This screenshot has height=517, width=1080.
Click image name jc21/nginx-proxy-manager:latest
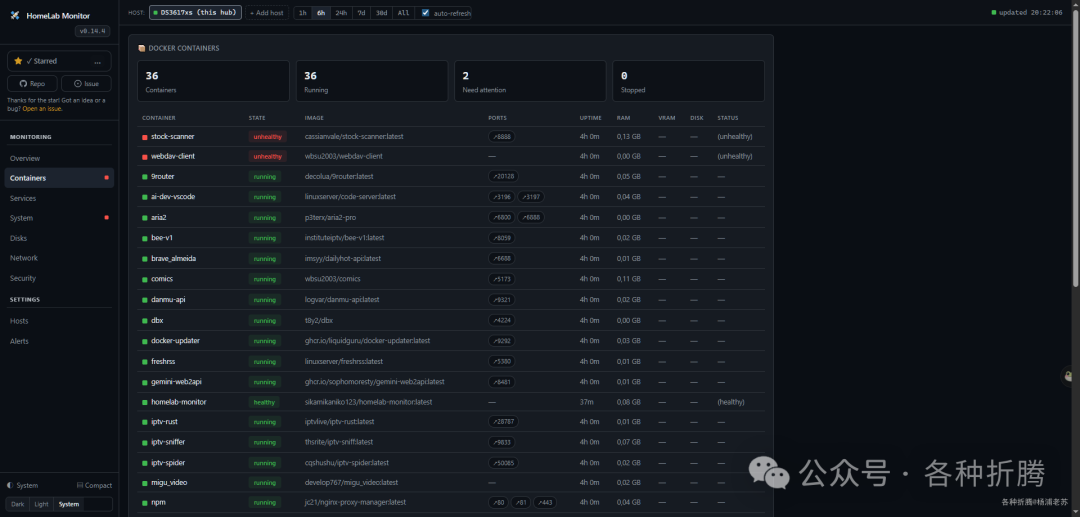pyautogui.click(x=355, y=503)
